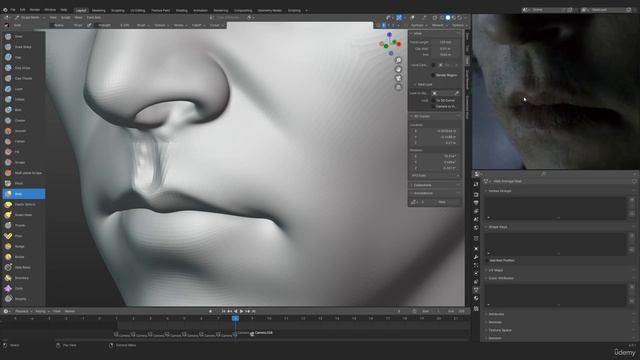640x360 pixels.
Task: Click the current frame marker on timeline
Action: click(235, 318)
